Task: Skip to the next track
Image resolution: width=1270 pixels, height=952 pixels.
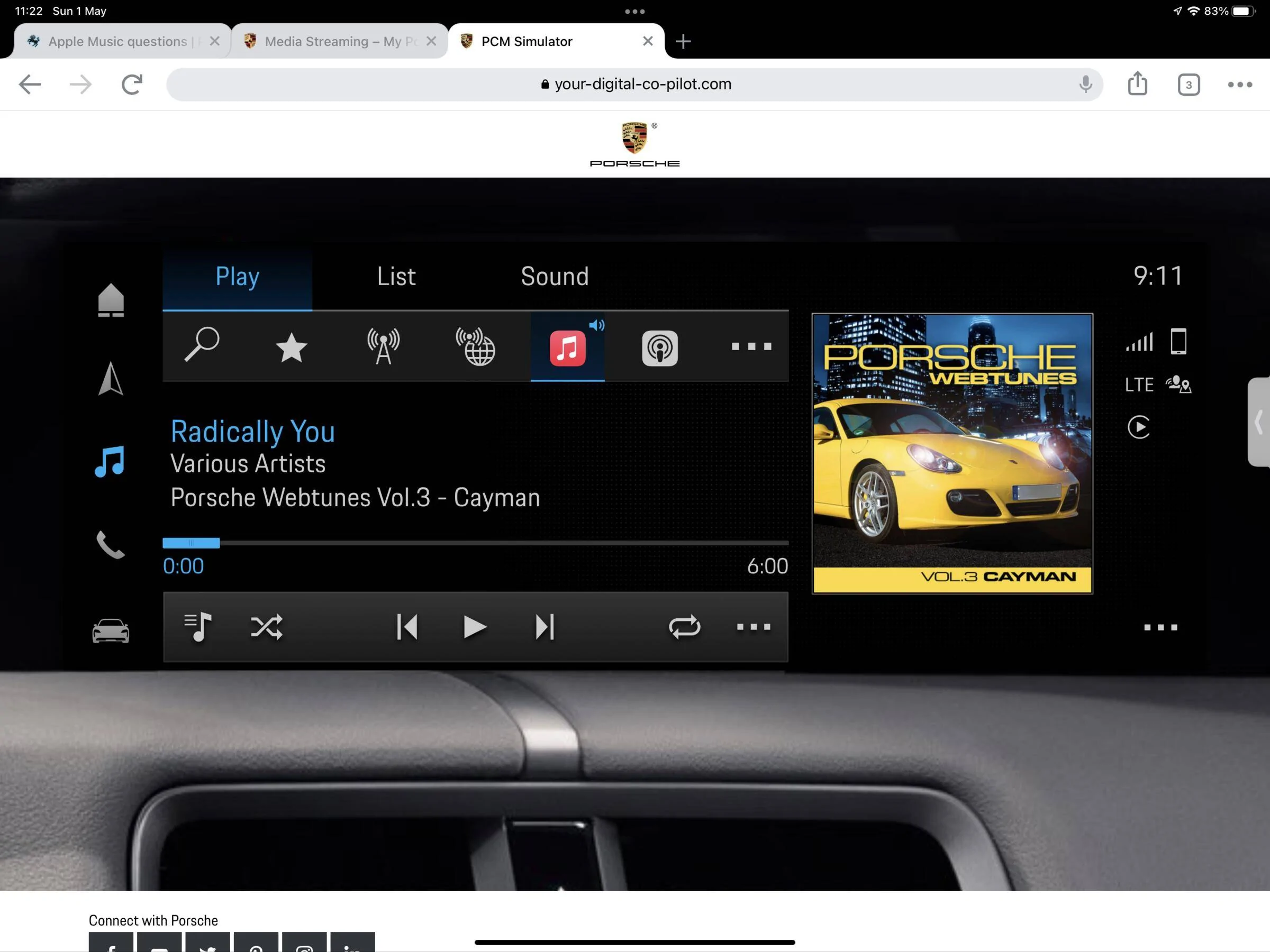Action: click(x=545, y=627)
